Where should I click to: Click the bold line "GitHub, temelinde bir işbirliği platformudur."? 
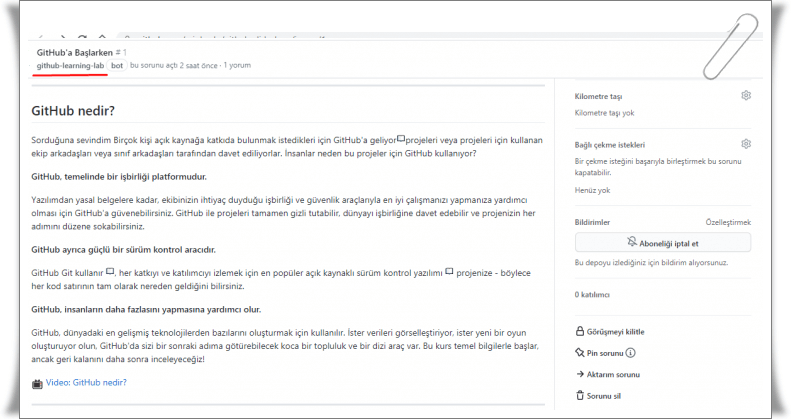pos(119,177)
